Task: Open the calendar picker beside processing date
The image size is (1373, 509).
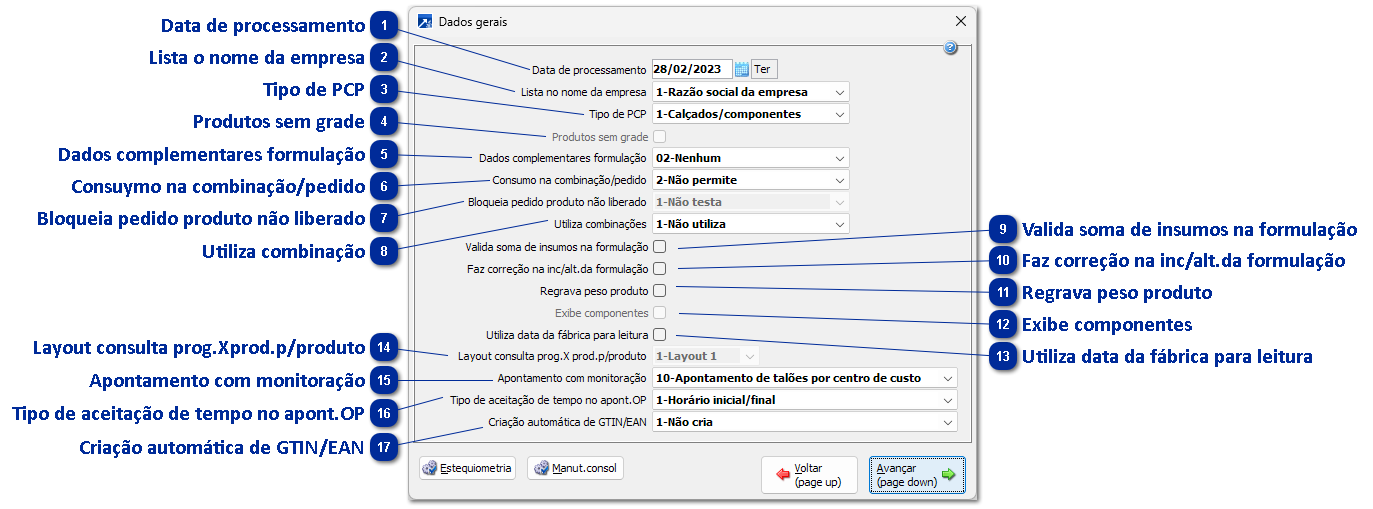Action: [x=742, y=69]
